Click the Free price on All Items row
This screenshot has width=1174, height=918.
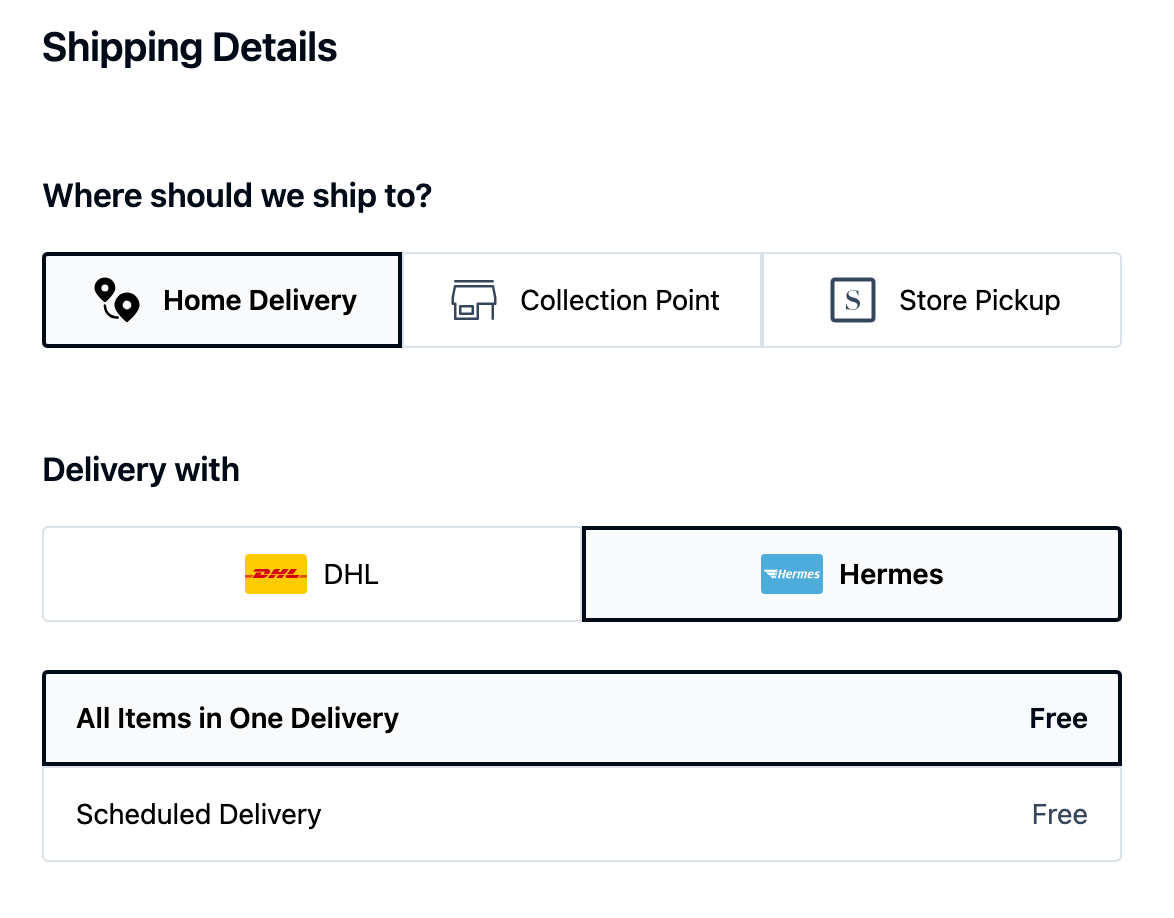click(x=1058, y=718)
